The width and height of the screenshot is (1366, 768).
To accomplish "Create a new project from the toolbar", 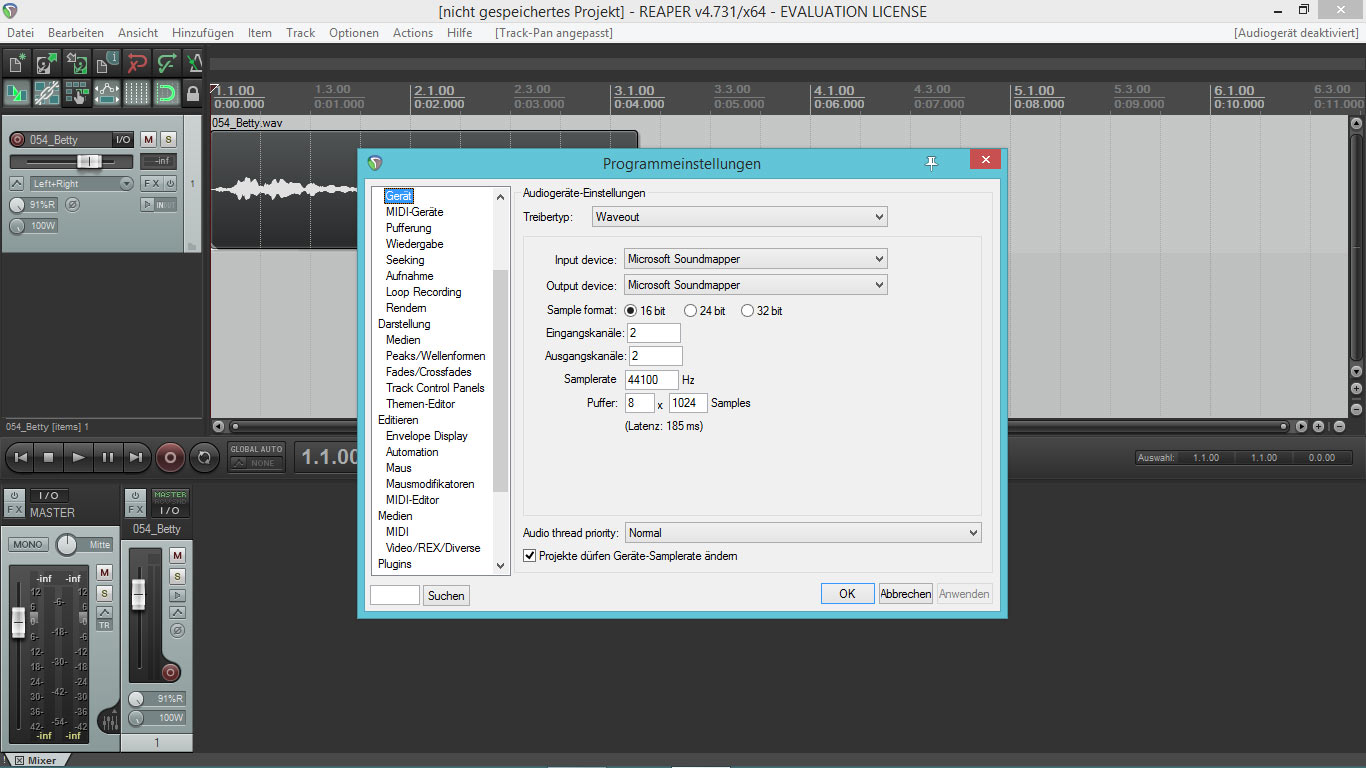I will 16,64.
